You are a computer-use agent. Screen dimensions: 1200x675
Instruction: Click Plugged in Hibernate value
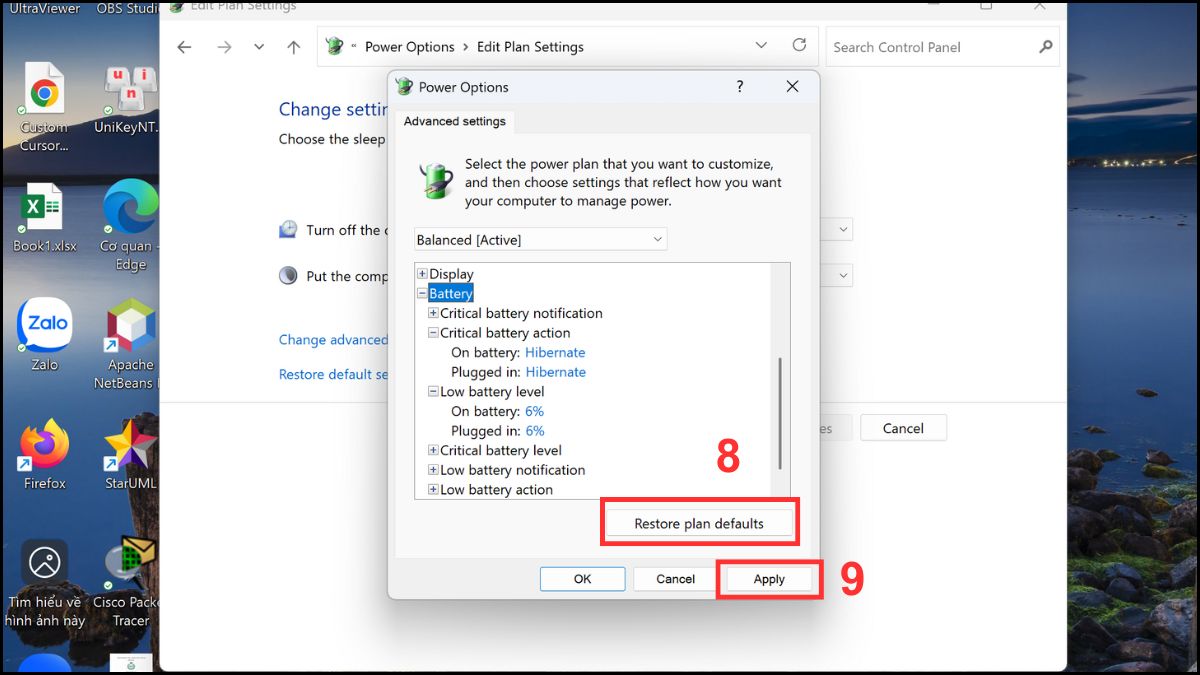556,372
